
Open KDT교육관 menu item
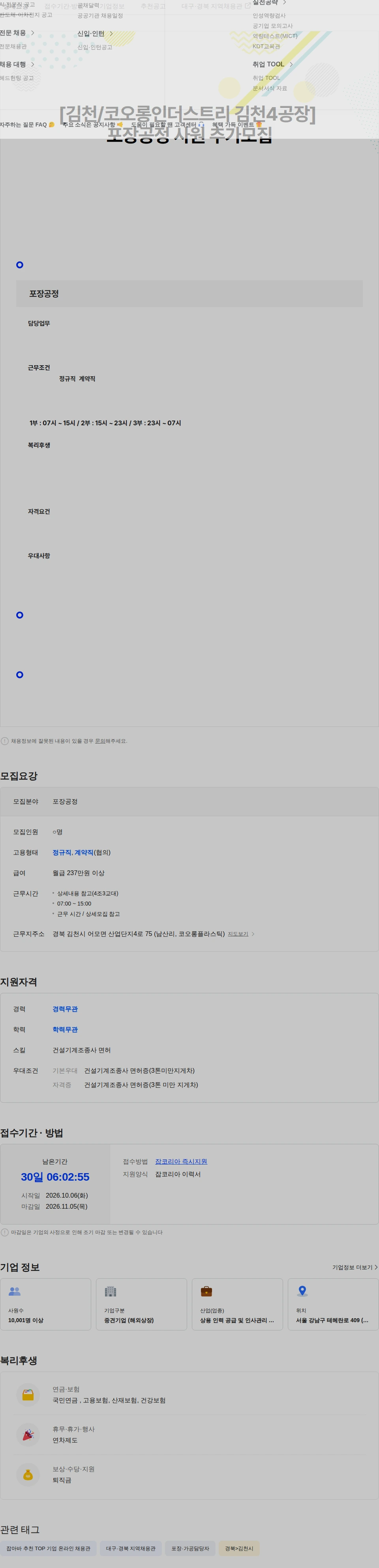266,46
